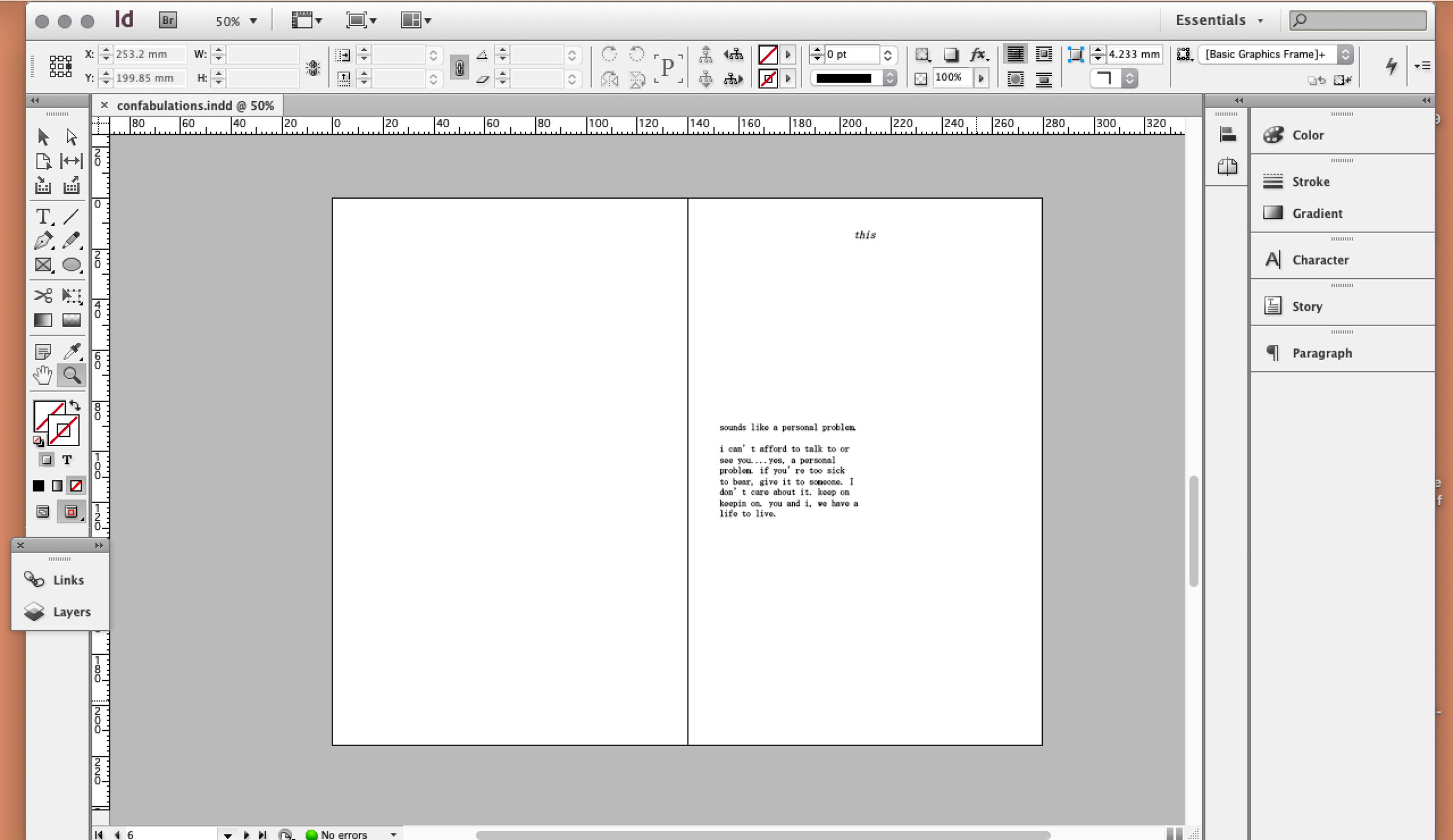Viewport: 1453px width, 840px height.
Task: Choose the Page tool
Action: tap(43, 161)
